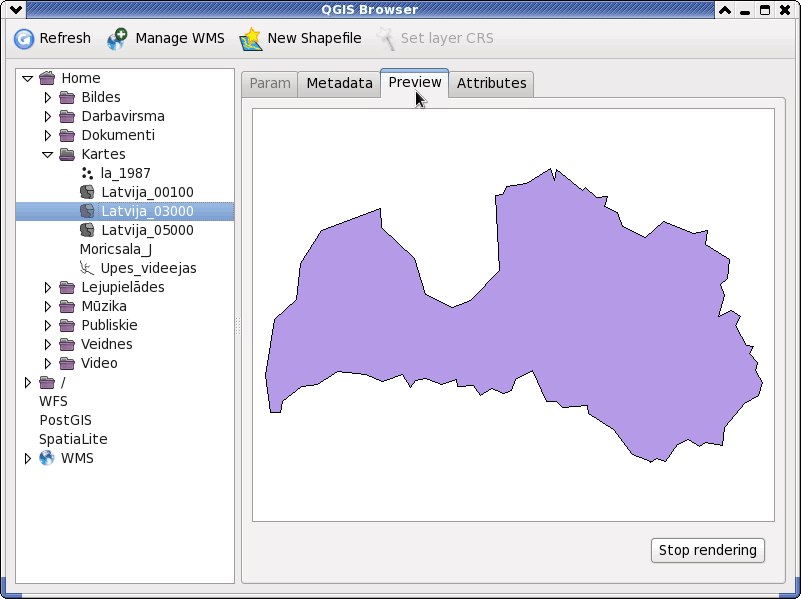Click the Dokumenti folder icon
The image size is (801, 599).
67,135
